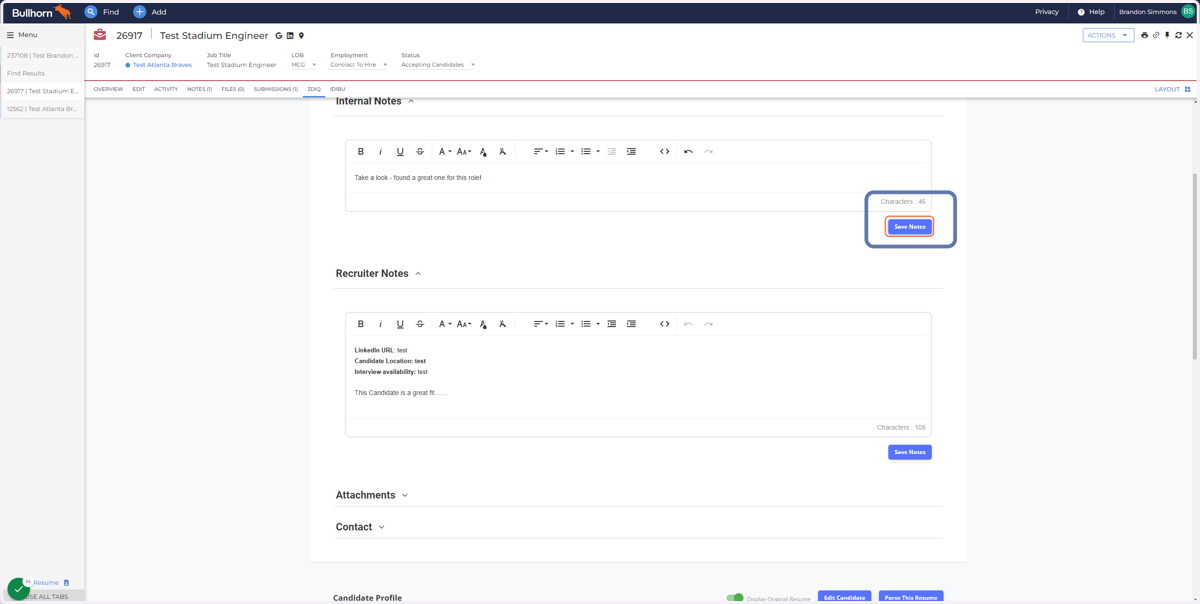Open font size dropdown in Internal Notes
Image resolution: width=1200 pixels, height=604 pixels.
464,152
